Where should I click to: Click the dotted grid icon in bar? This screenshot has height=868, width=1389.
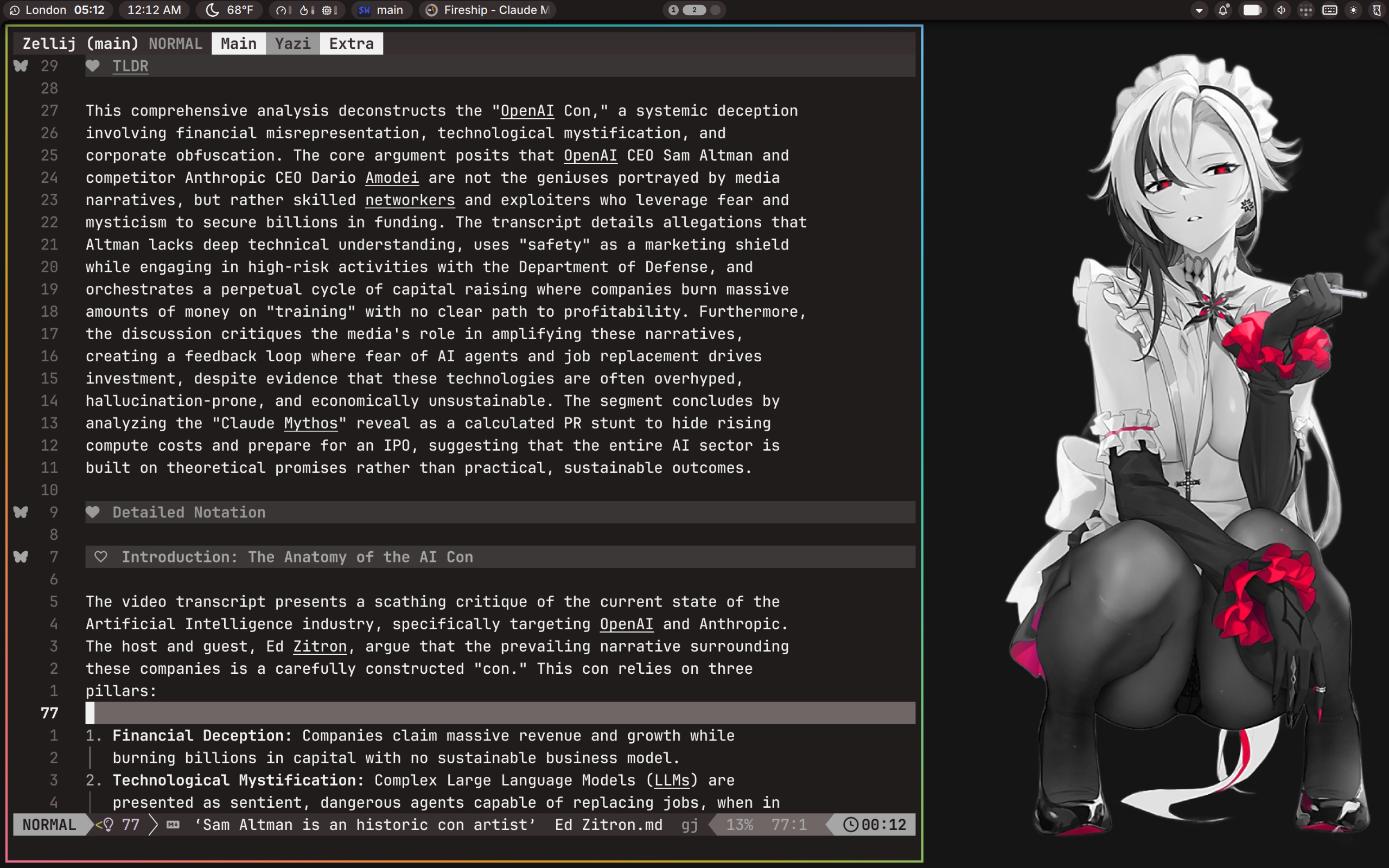(x=1306, y=10)
